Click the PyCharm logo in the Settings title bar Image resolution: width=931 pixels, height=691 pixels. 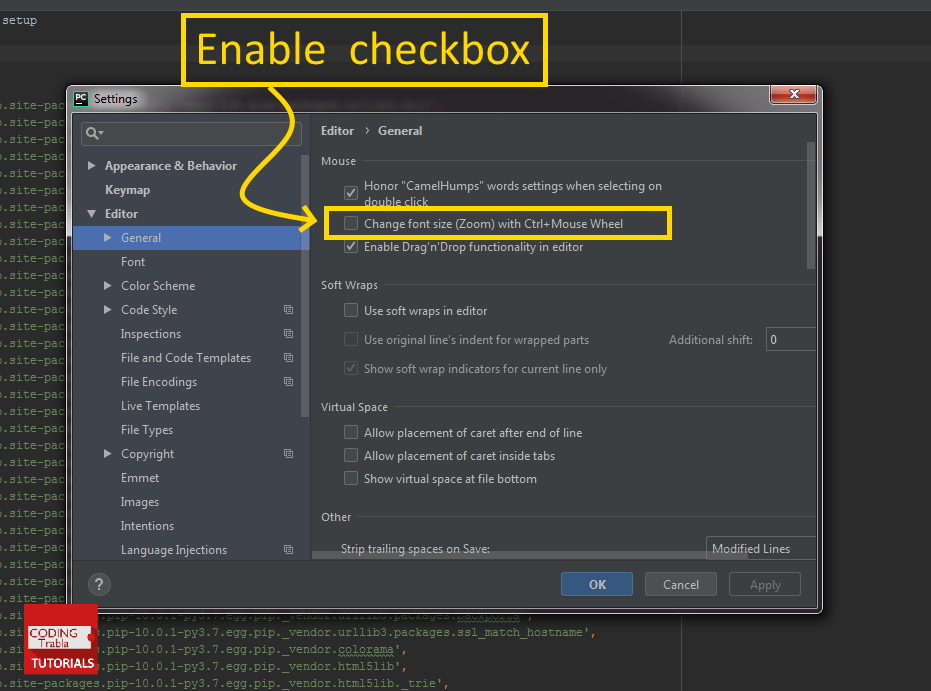[80, 98]
